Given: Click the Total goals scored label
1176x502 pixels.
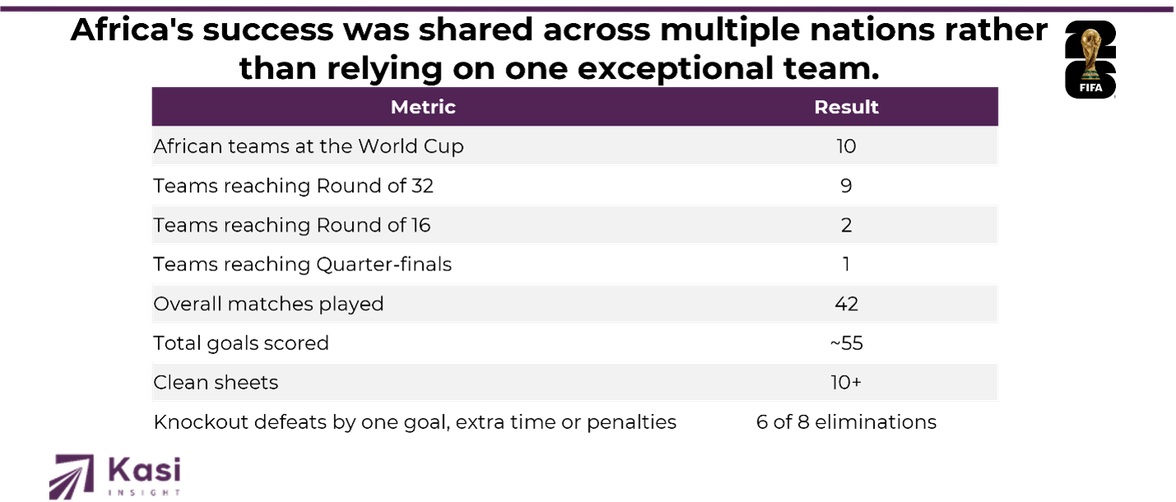Looking at the screenshot, I should coord(241,344).
